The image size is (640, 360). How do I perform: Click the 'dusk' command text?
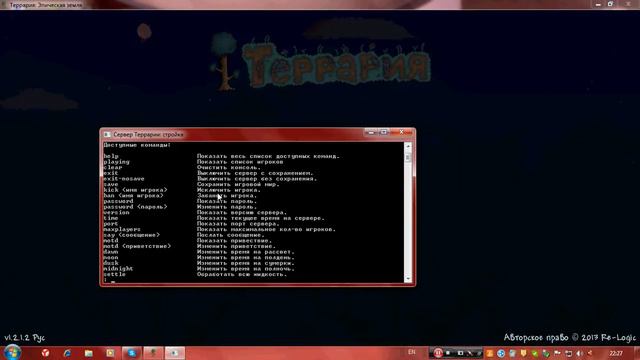pos(111,263)
